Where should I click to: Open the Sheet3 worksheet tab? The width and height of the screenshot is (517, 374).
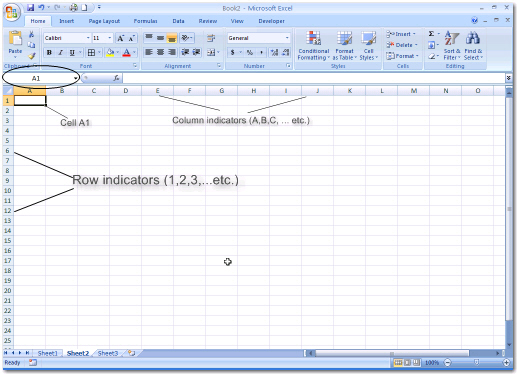[108, 353]
